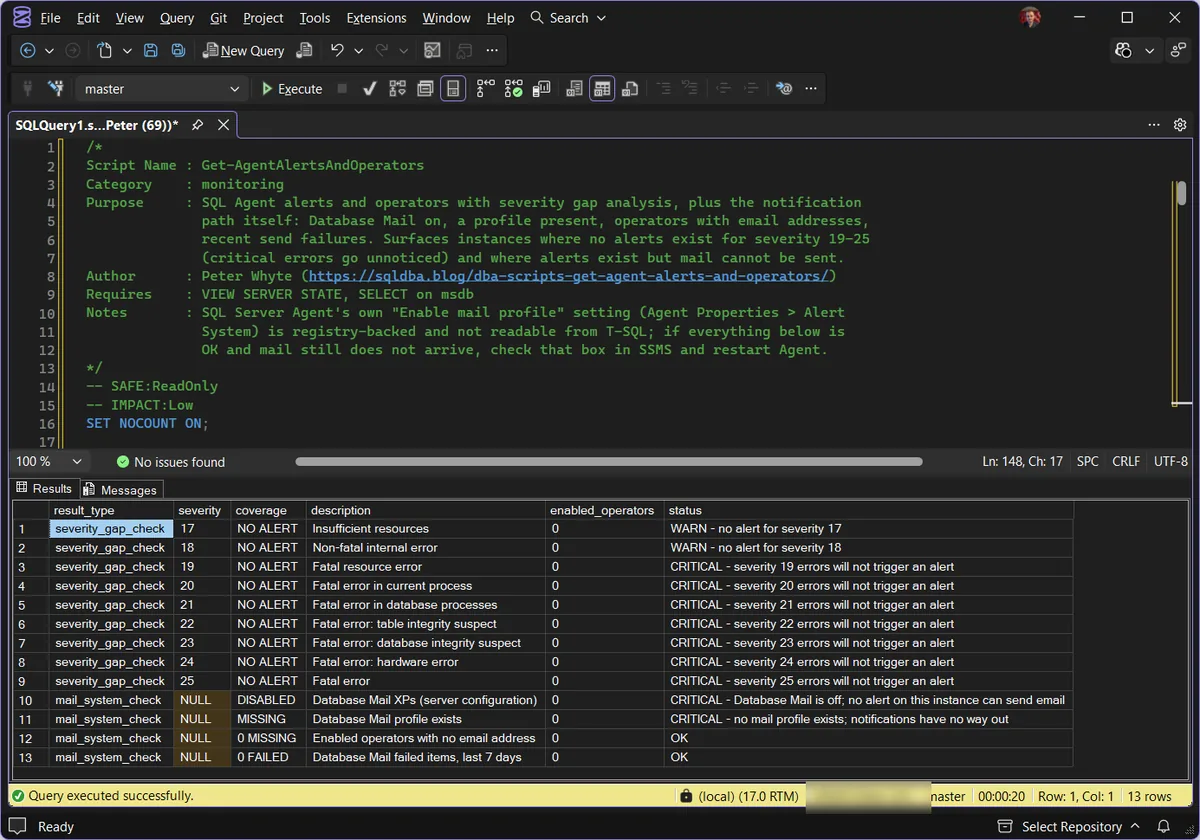Click the Change Connection icon

(55, 88)
